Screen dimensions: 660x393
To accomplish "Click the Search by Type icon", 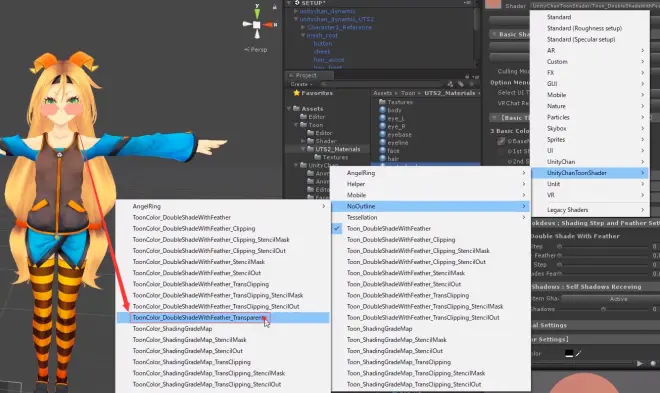I will (x=450, y=84).
